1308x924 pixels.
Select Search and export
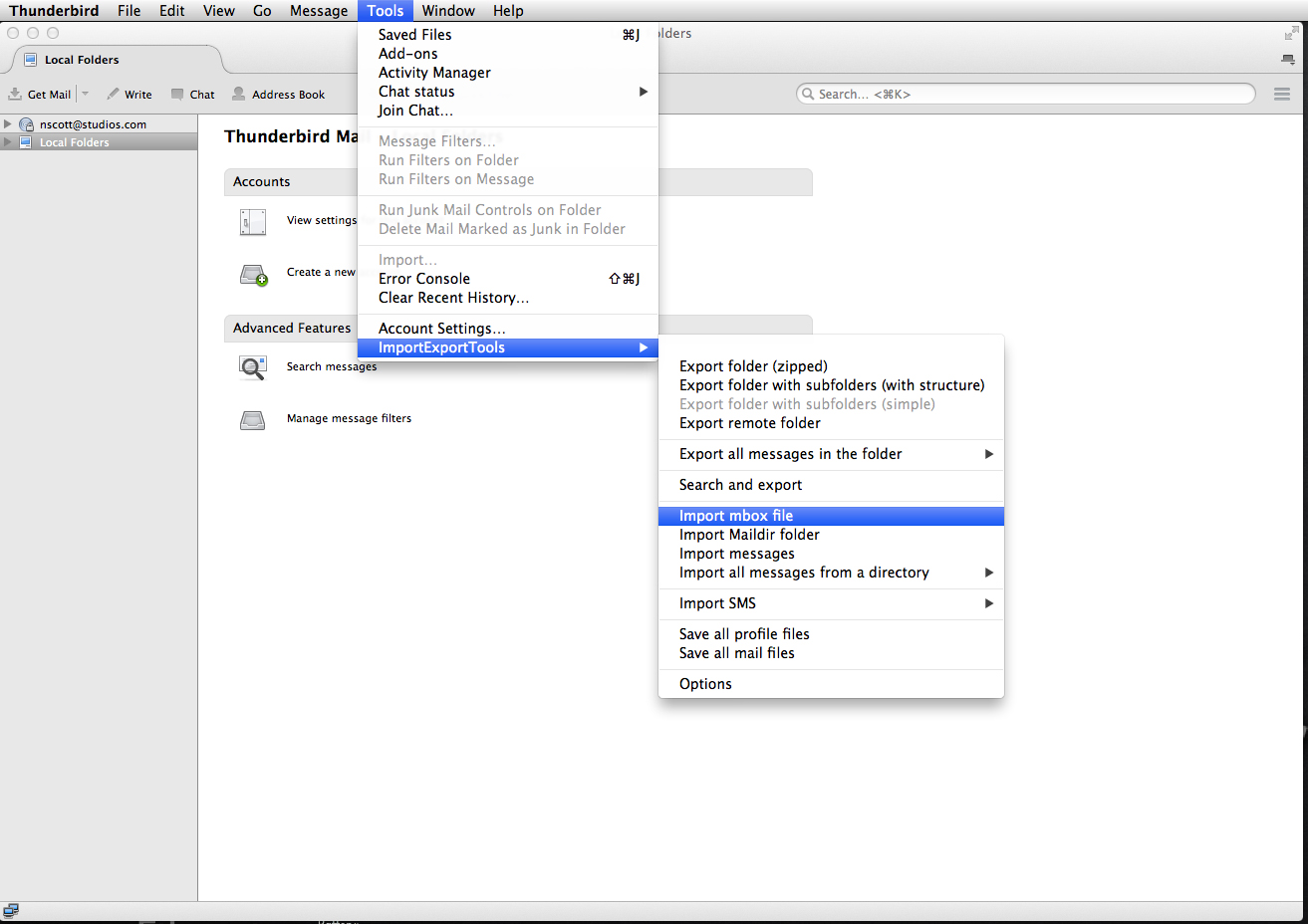pos(831,485)
